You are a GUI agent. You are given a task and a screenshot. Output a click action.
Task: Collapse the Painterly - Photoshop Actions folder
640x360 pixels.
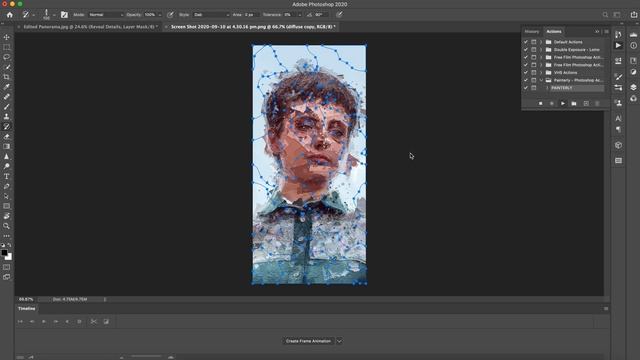tap(541, 80)
